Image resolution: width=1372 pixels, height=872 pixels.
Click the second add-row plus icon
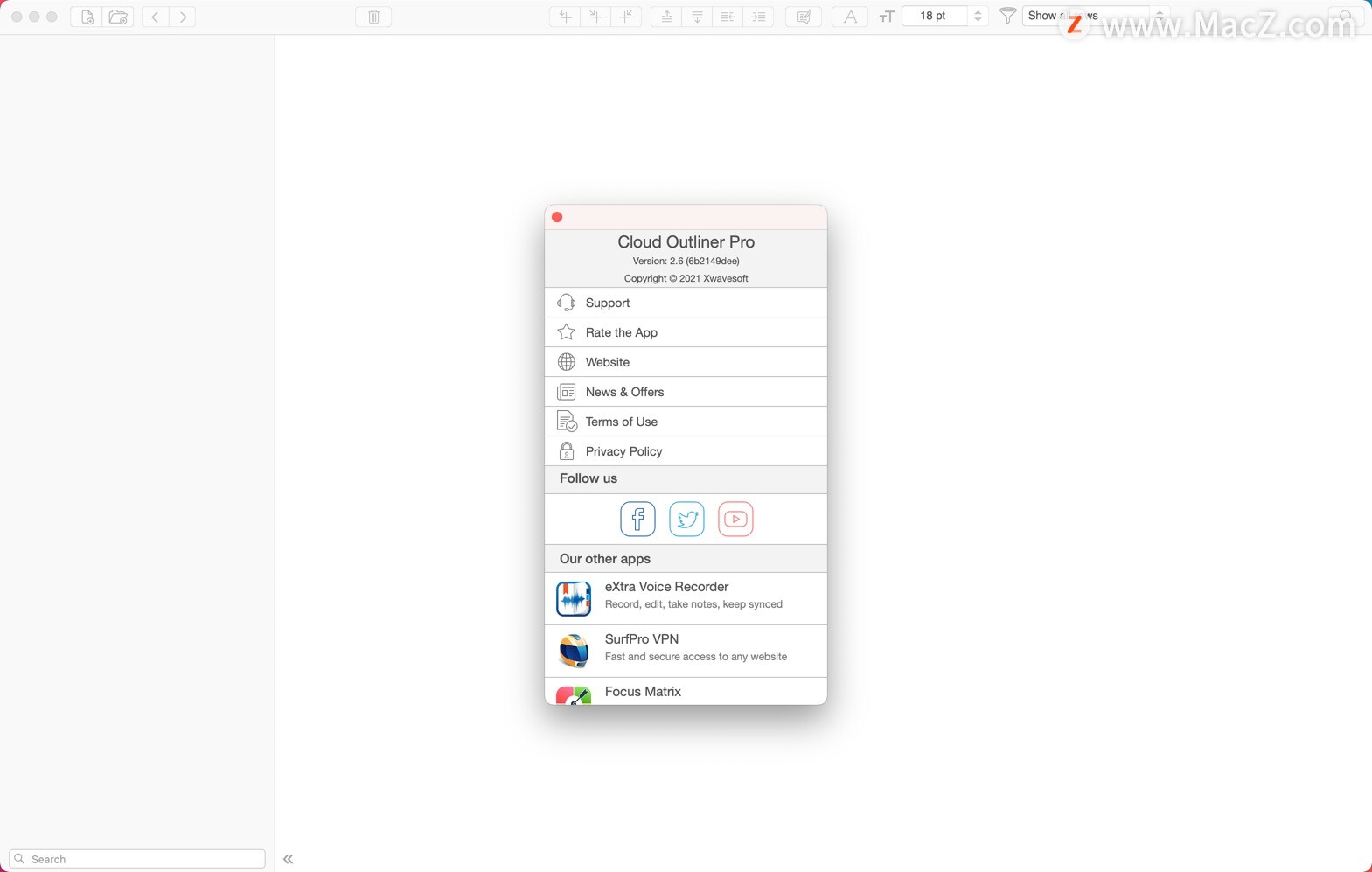[x=595, y=17]
